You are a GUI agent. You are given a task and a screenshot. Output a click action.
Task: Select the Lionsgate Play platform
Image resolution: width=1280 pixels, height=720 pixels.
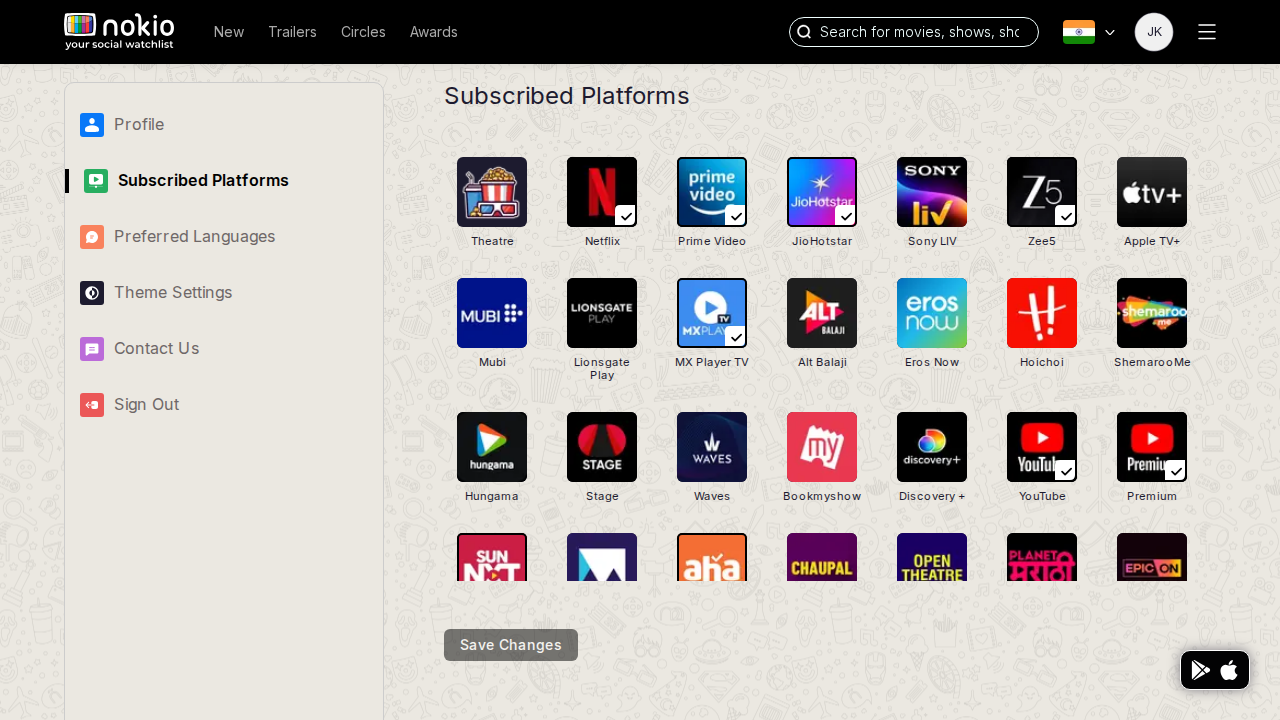coord(602,313)
